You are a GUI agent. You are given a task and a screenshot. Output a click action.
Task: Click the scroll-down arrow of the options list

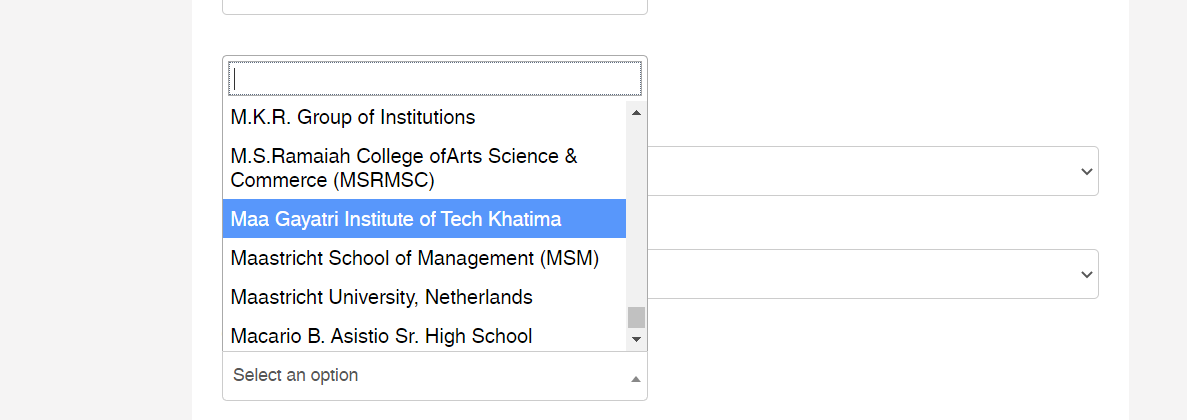[636, 341]
